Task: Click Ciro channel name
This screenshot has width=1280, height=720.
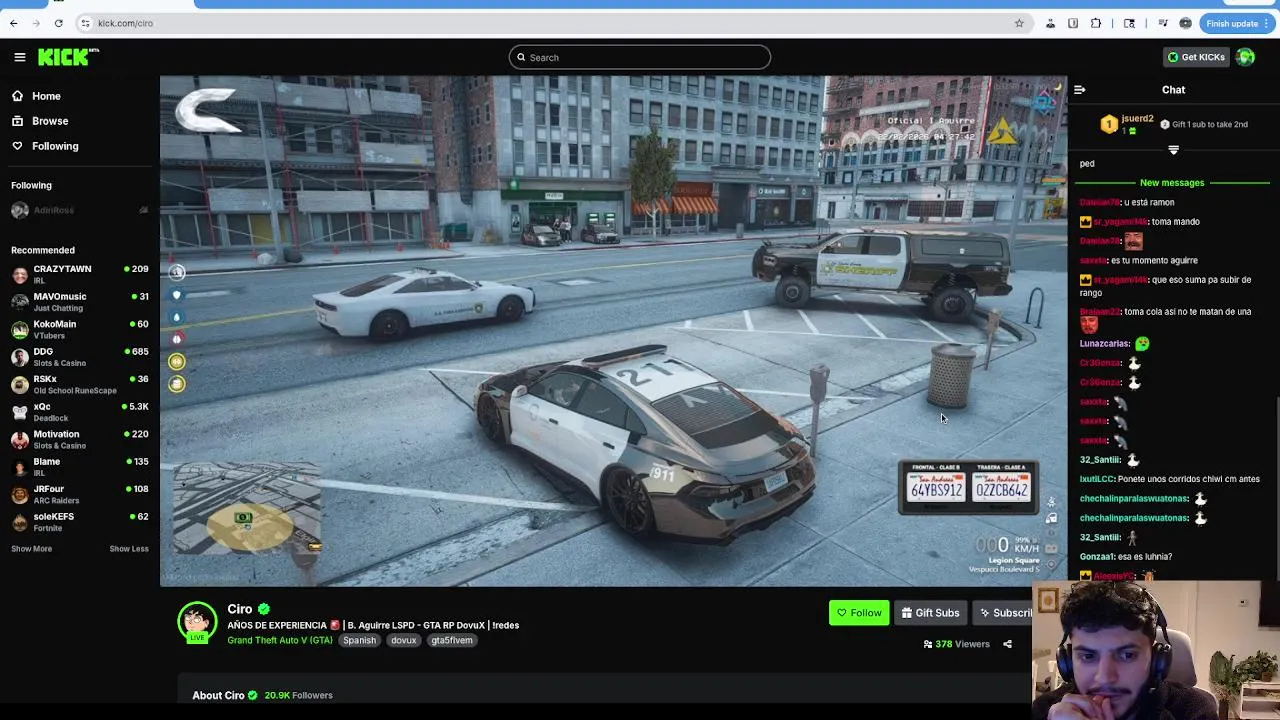Action: [x=240, y=609]
